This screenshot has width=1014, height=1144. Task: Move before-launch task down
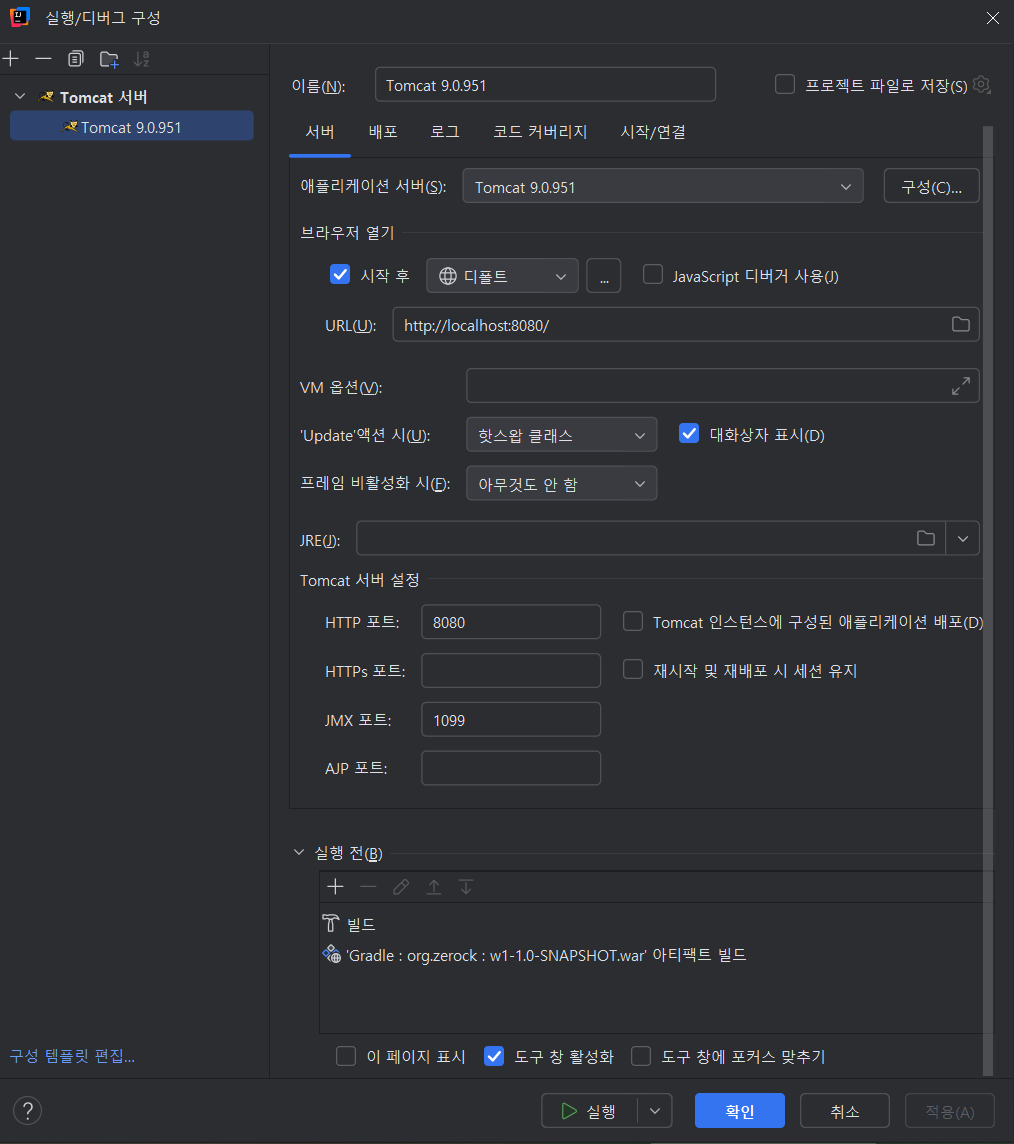[x=465, y=886]
